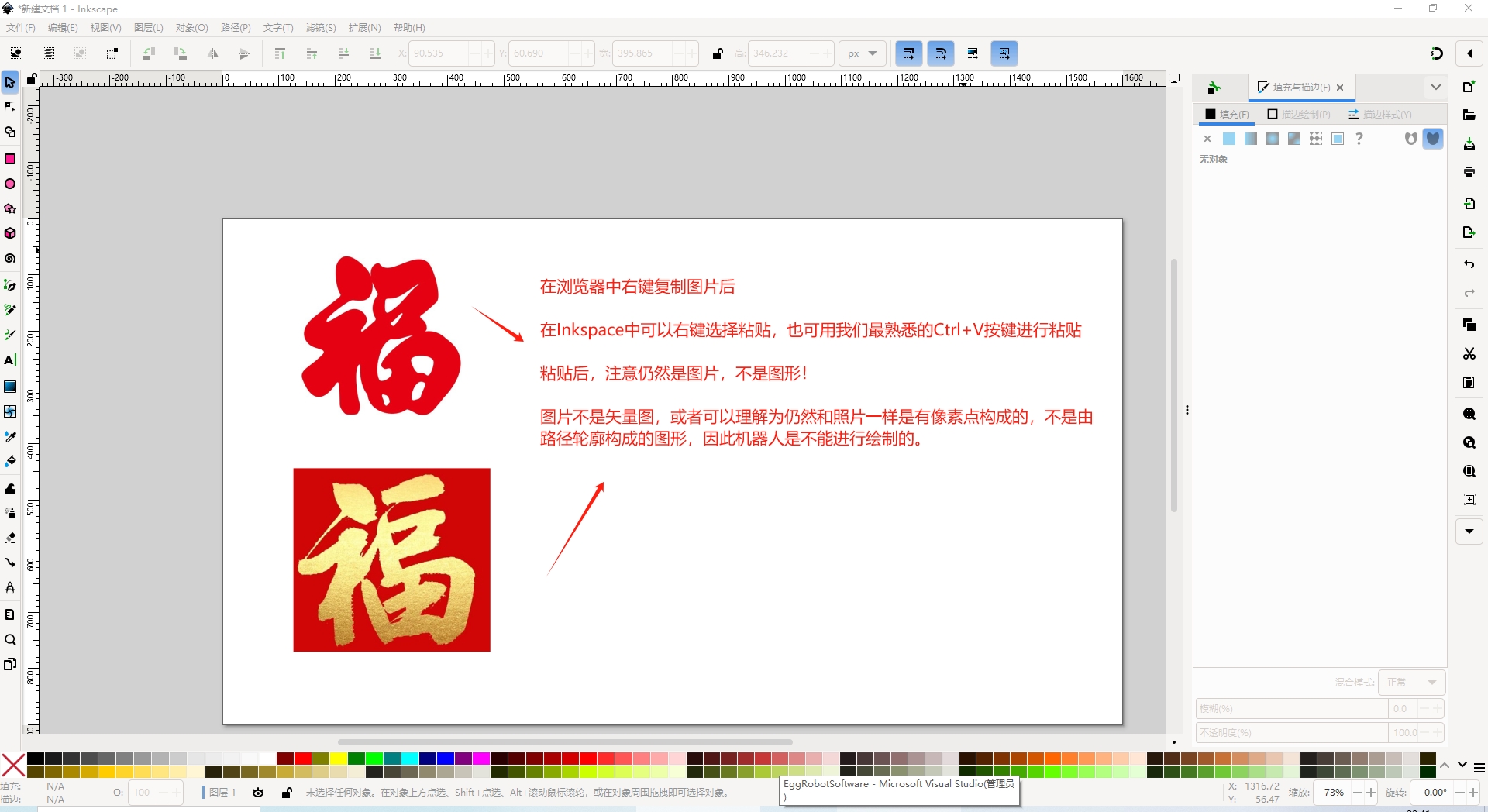The image size is (1488, 812).
Task: Click the Cut scissors icon
Action: point(1469,353)
